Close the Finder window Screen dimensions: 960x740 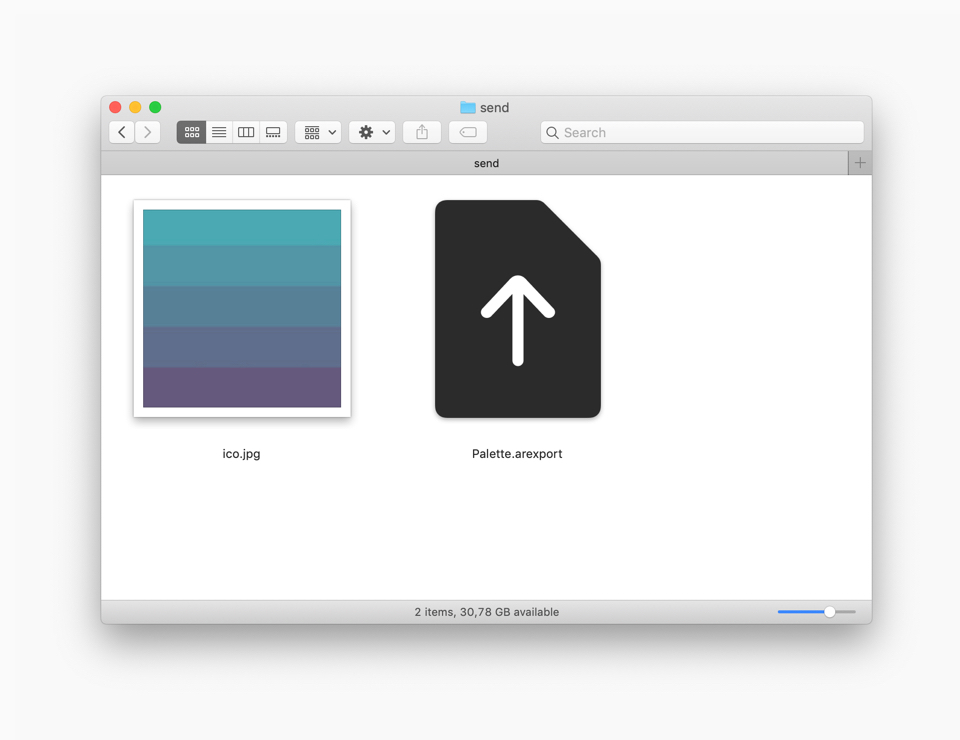115,107
